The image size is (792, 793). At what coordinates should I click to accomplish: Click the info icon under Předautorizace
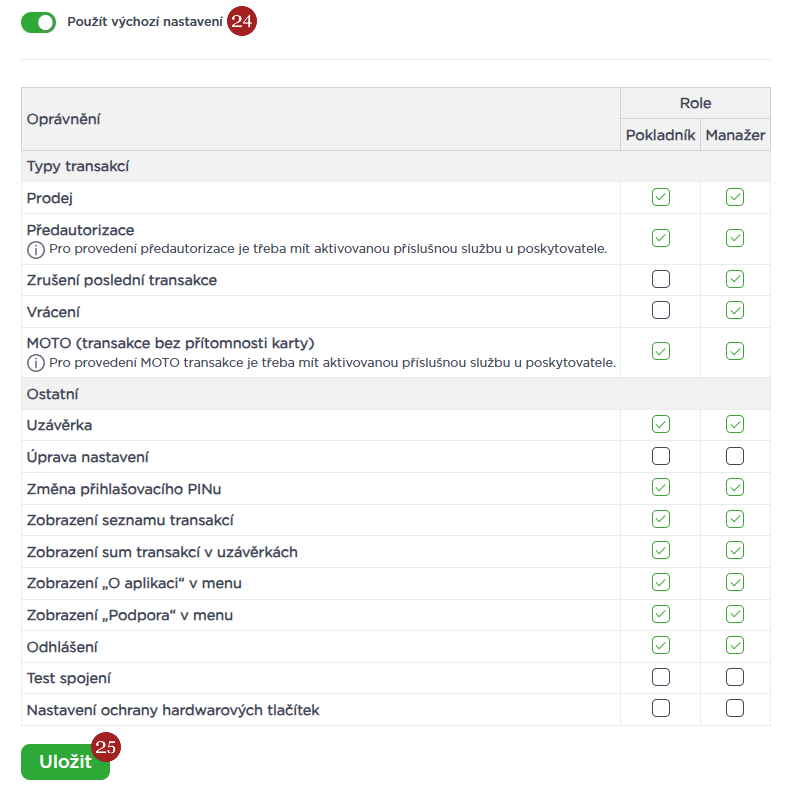(x=36, y=248)
